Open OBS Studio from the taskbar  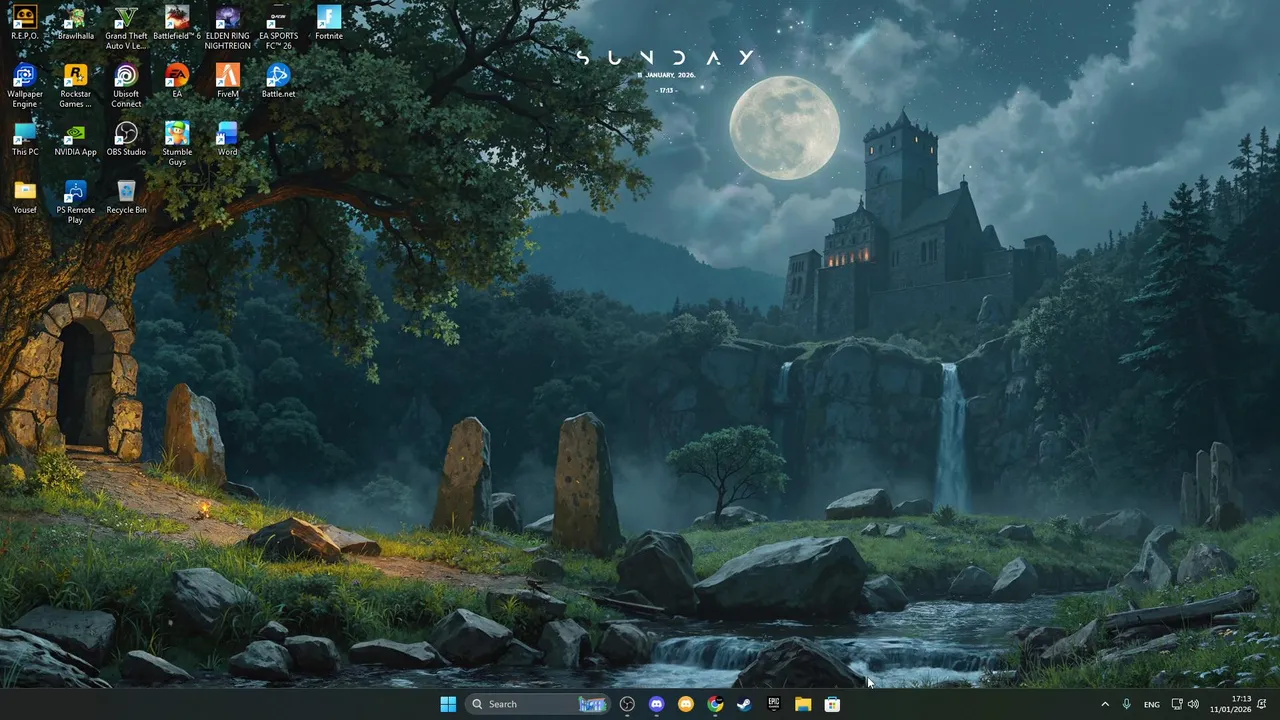[x=627, y=704]
